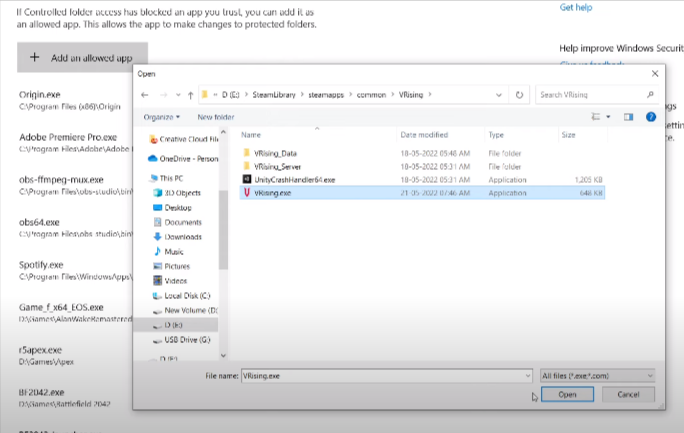This screenshot has height=433, width=684.
Task: Go up one folder level arrow
Action: coord(191,95)
